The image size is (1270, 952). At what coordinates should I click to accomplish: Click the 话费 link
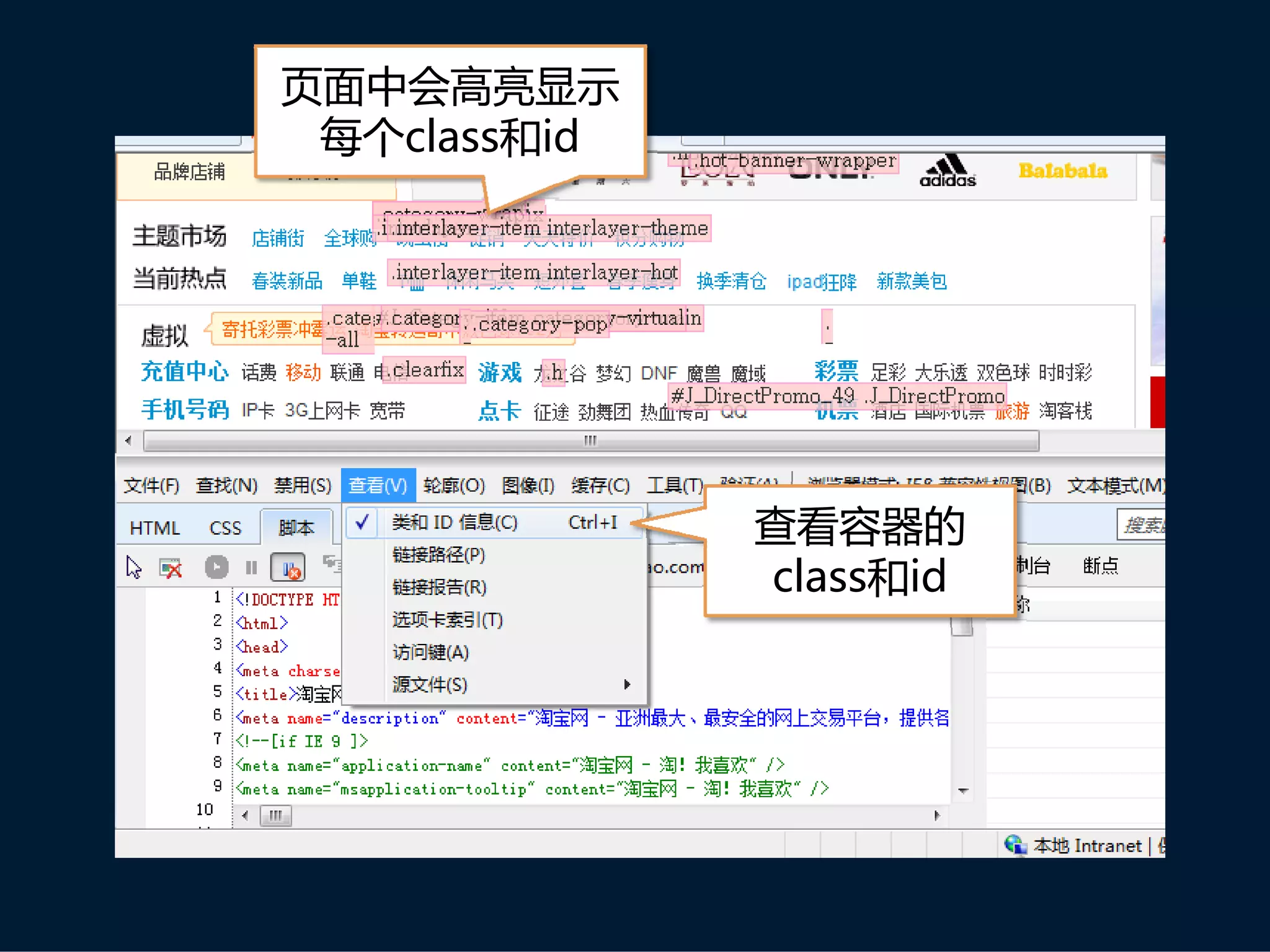click(x=259, y=372)
